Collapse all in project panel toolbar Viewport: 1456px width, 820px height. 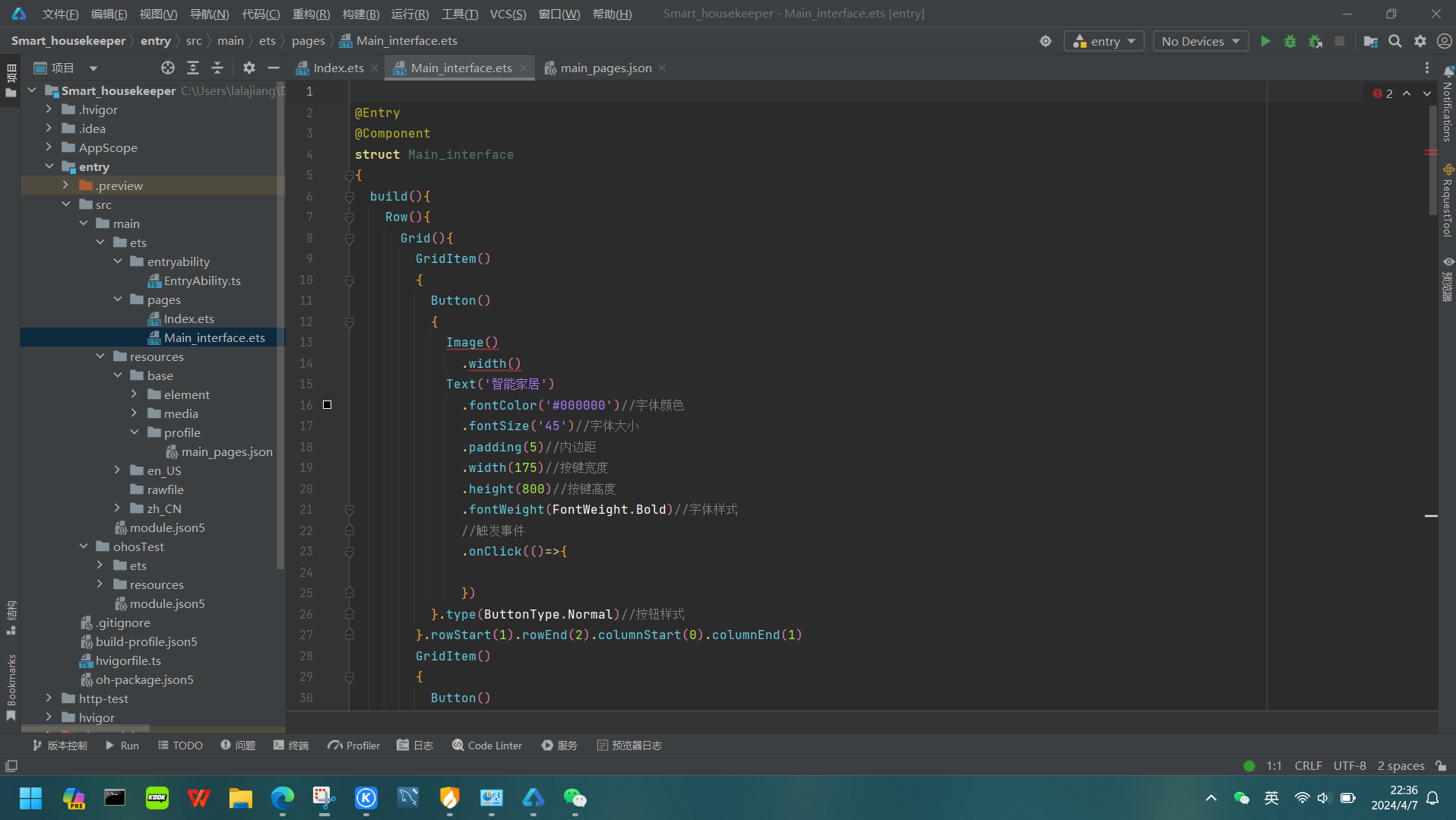point(217,68)
